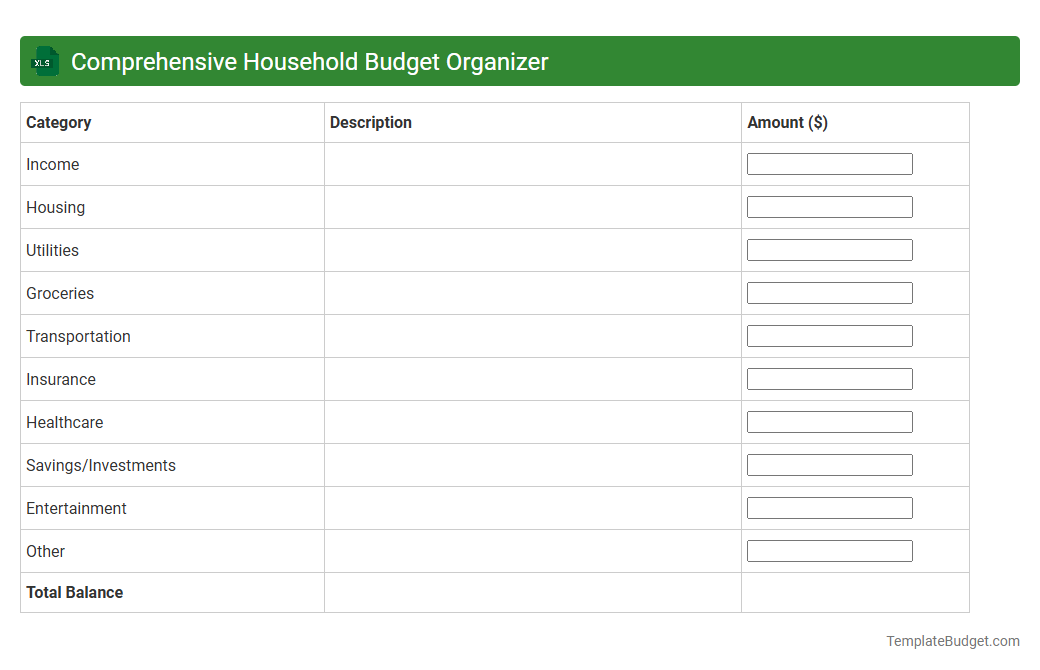Click the Groceries amount entry box
Viewport: 1040px width, 670px height.
[x=829, y=292]
